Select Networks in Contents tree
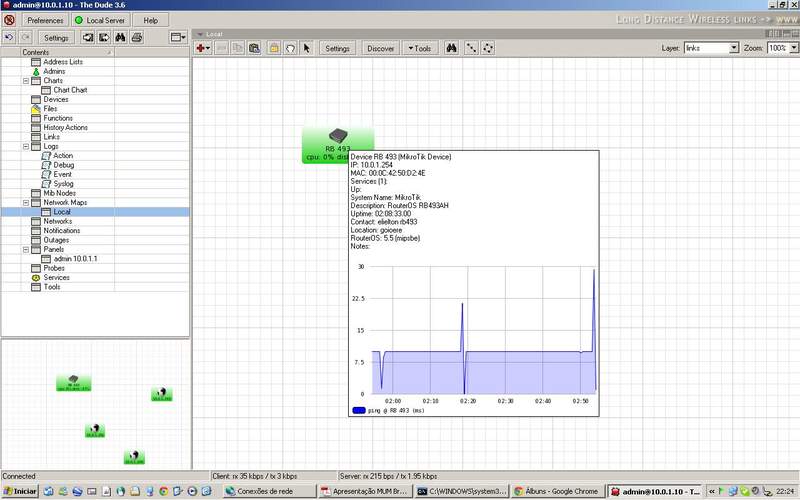The width and height of the screenshot is (800, 500). pyautogui.click(x=58, y=221)
